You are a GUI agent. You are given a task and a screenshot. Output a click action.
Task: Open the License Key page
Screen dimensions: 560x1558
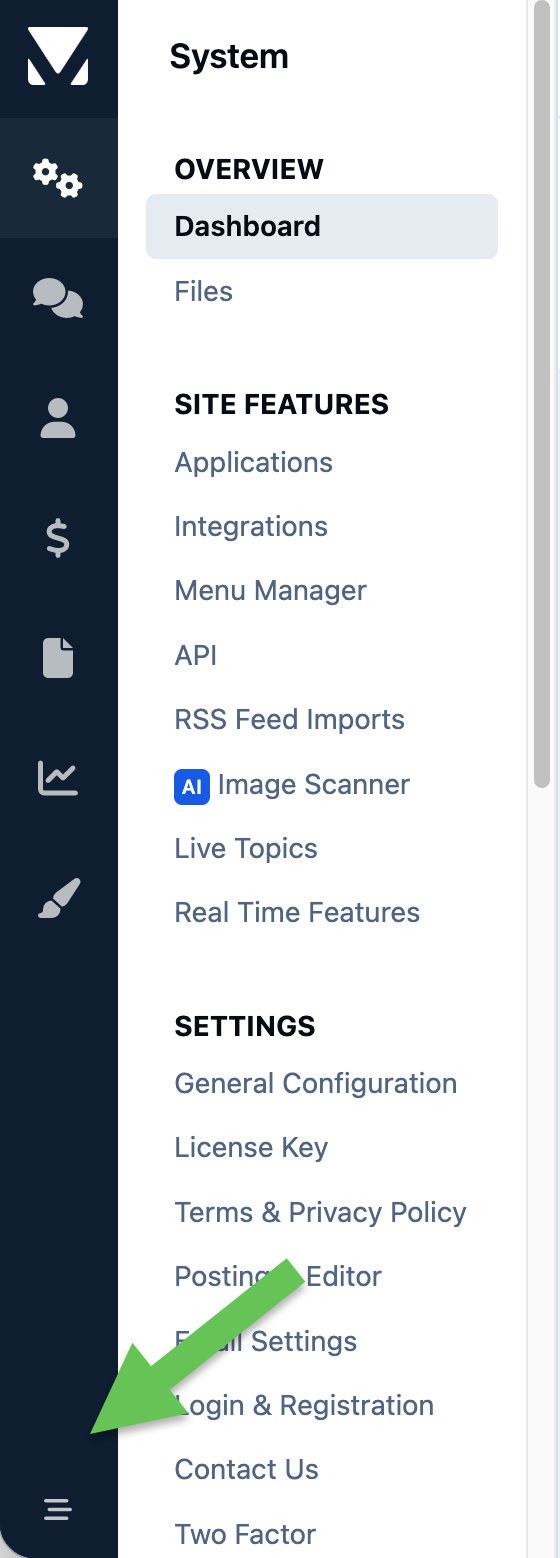[251, 1147]
